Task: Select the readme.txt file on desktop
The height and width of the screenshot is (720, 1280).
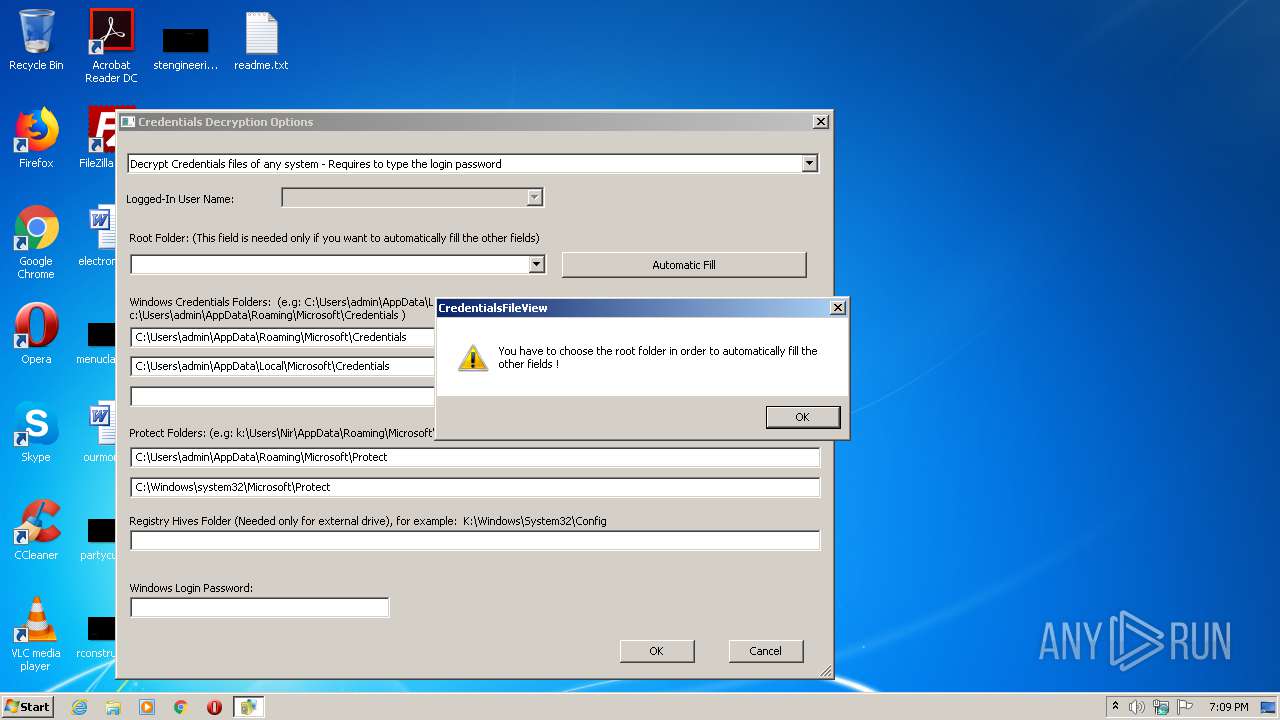Action: coord(261,42)
